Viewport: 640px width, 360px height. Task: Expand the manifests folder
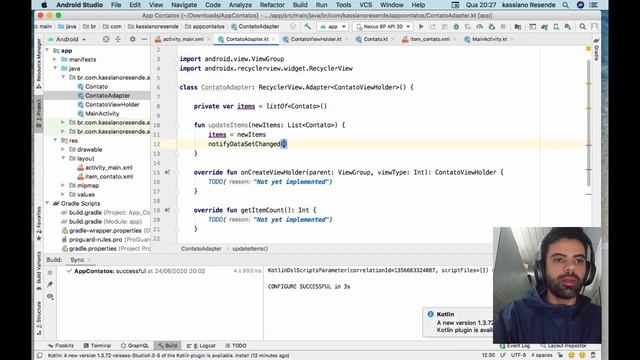55,60
